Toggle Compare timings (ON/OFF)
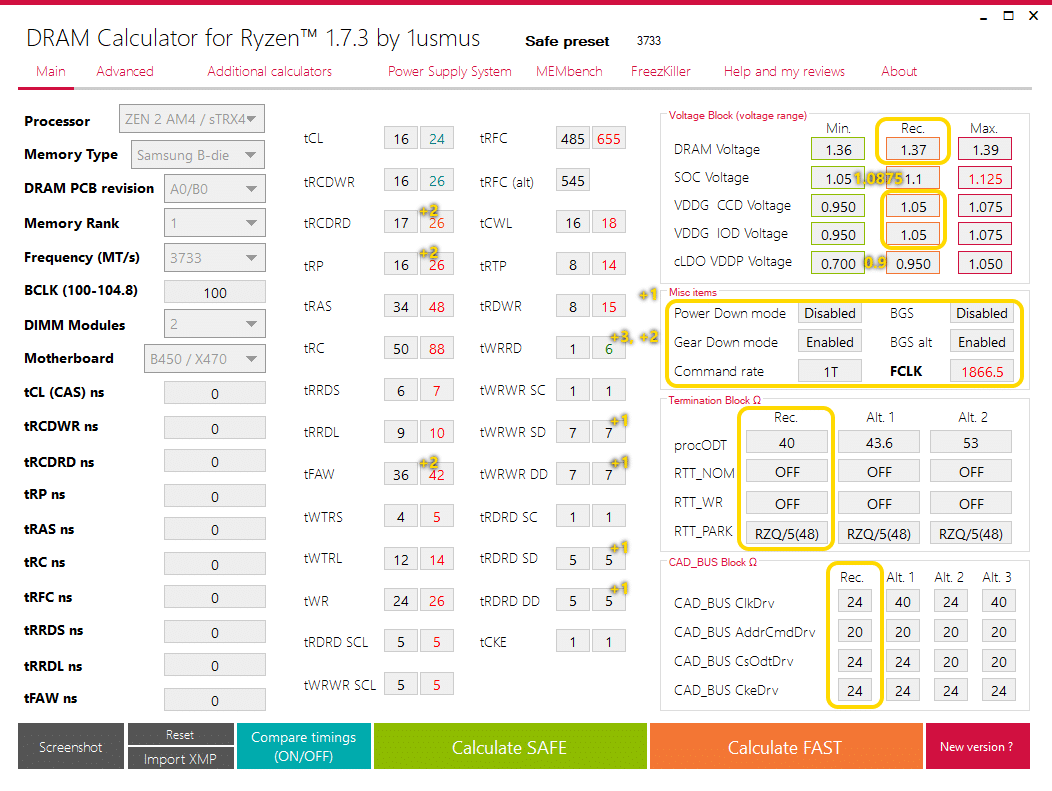Screen dimensions: 1052x791 click(303, 746)
